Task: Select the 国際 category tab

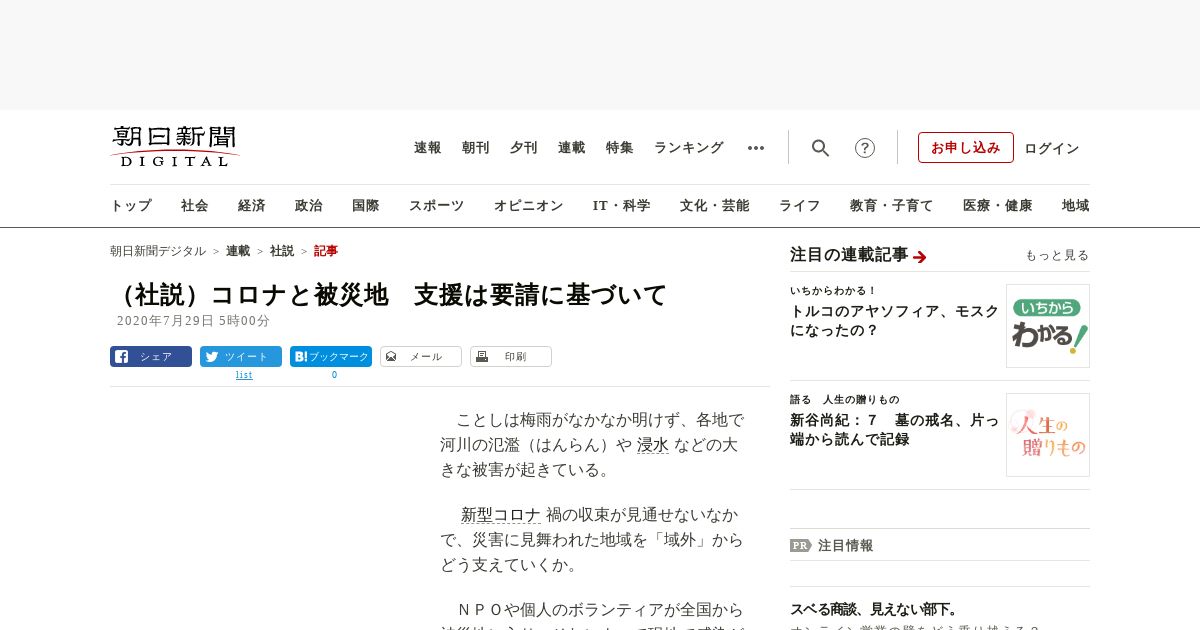Action: click(366, 206)
